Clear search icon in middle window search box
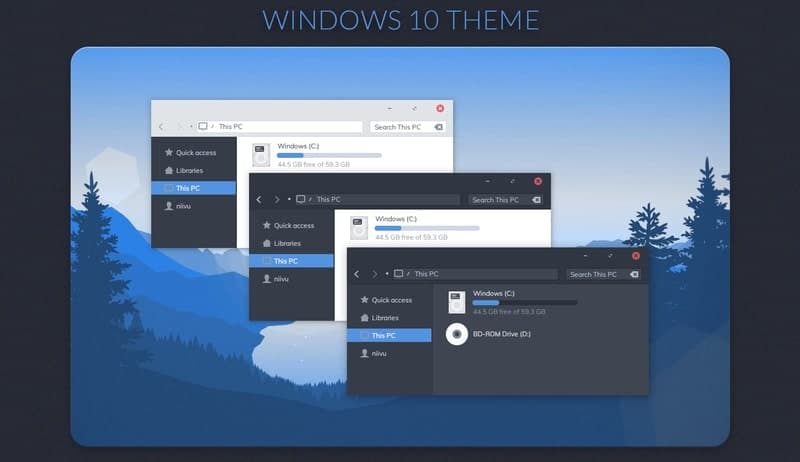 (x=536, y=200)
